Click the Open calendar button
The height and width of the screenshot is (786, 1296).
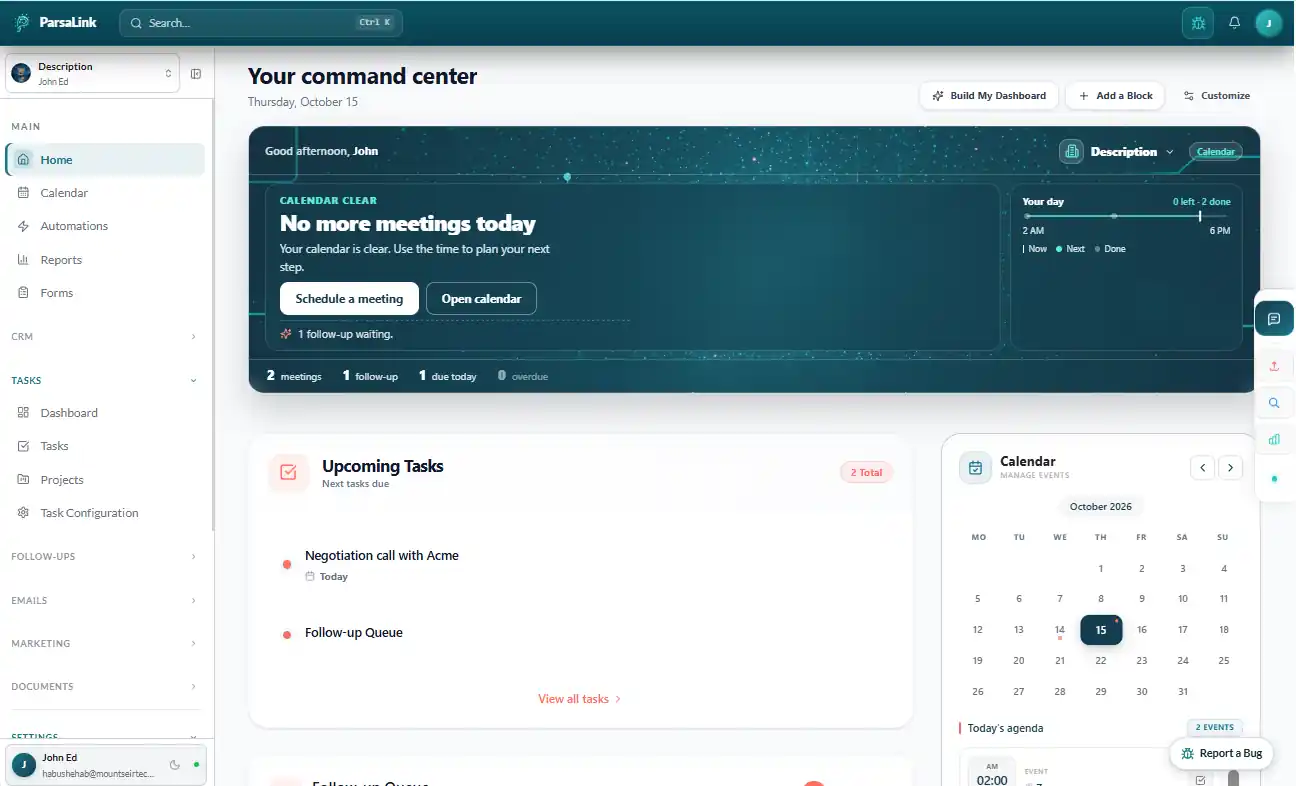pos(481,299)
